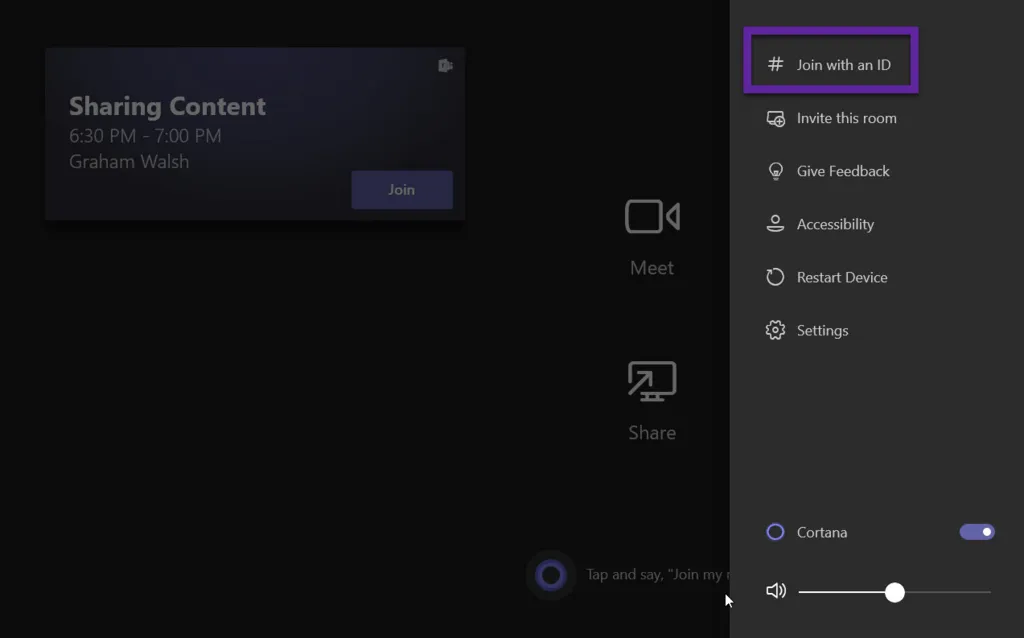Select the Restart Device text label
The width and height of the screenshot is (1024, 638).
pos(842,277)
